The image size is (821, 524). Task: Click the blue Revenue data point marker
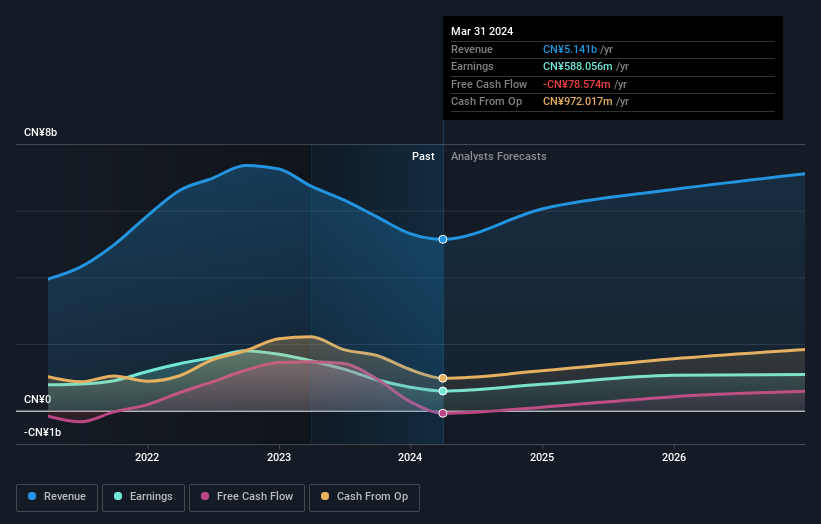pyautogui.click(x=443, y=239)
